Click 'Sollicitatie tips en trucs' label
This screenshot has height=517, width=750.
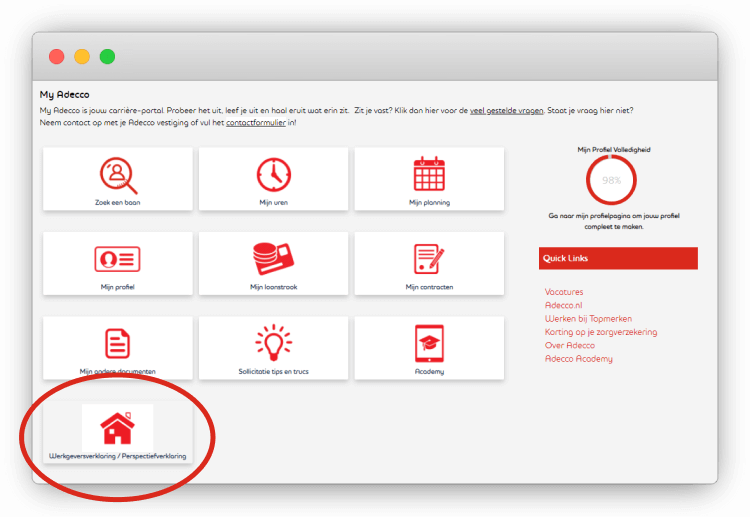coord(274,371)
